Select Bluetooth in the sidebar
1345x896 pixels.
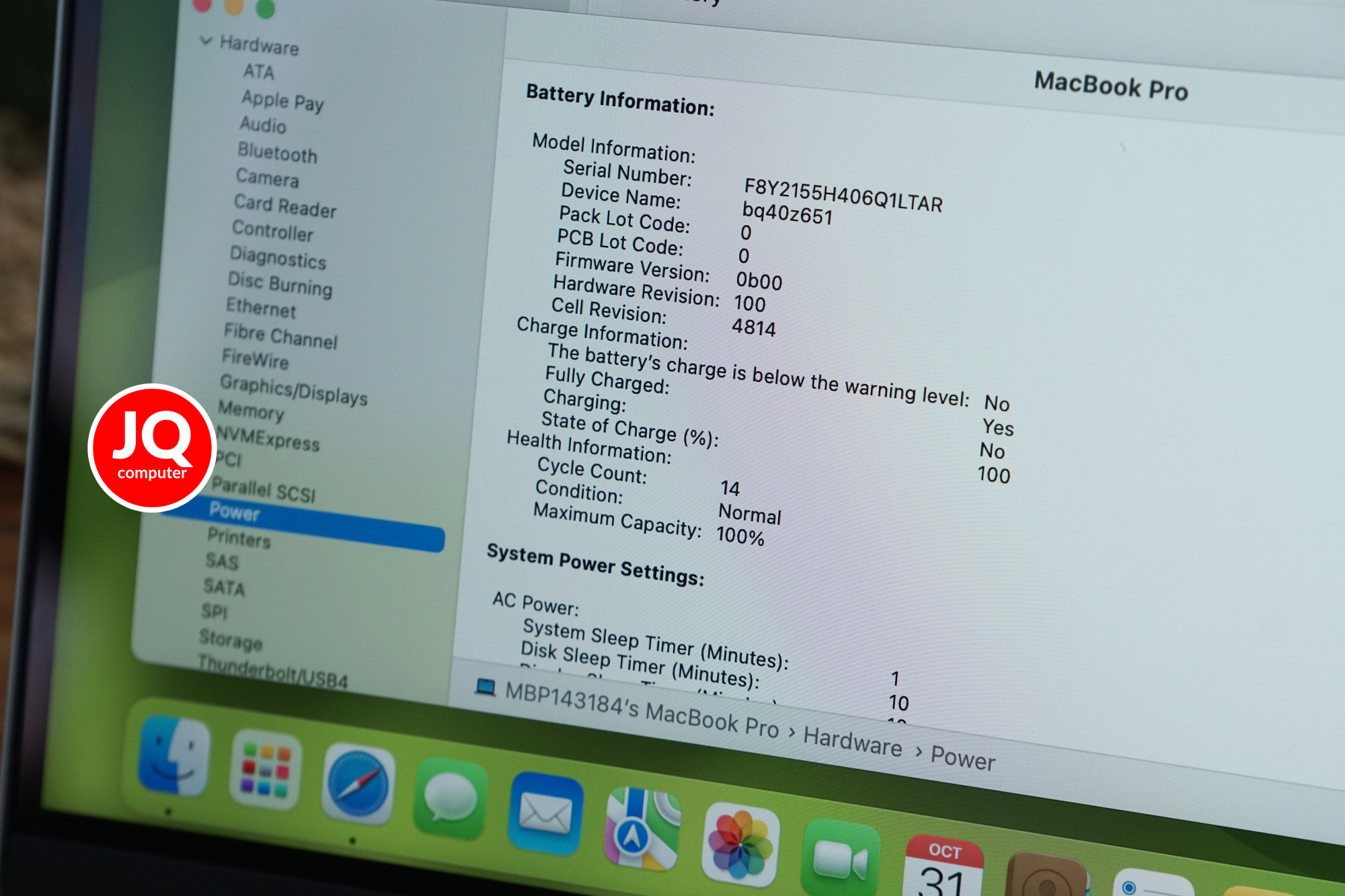click(277, 153)
